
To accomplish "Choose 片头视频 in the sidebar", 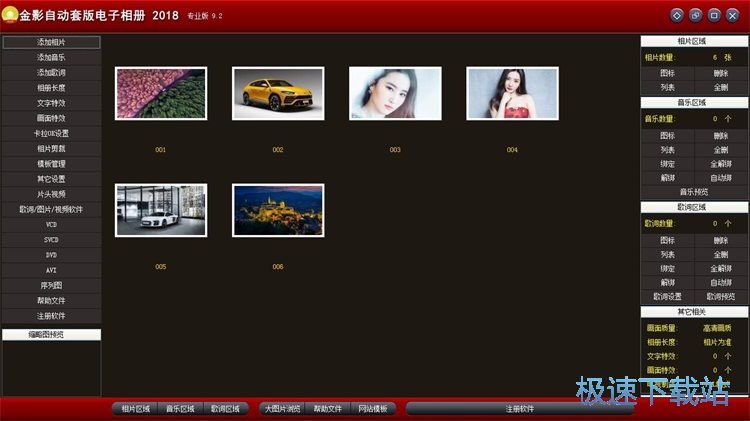I will tap(51, 194).
